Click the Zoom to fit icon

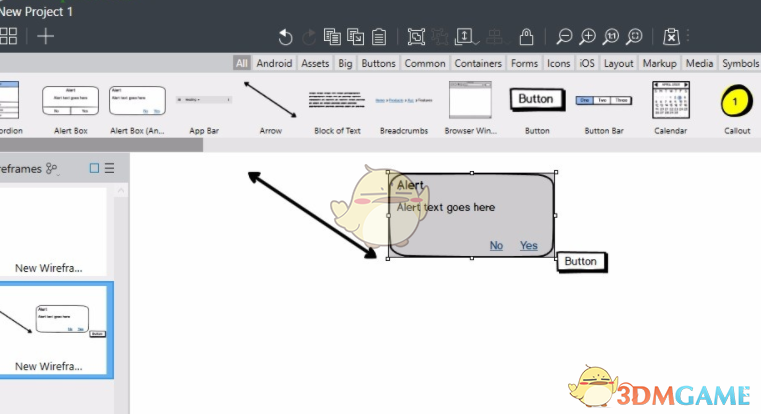[x=634, y=37]
